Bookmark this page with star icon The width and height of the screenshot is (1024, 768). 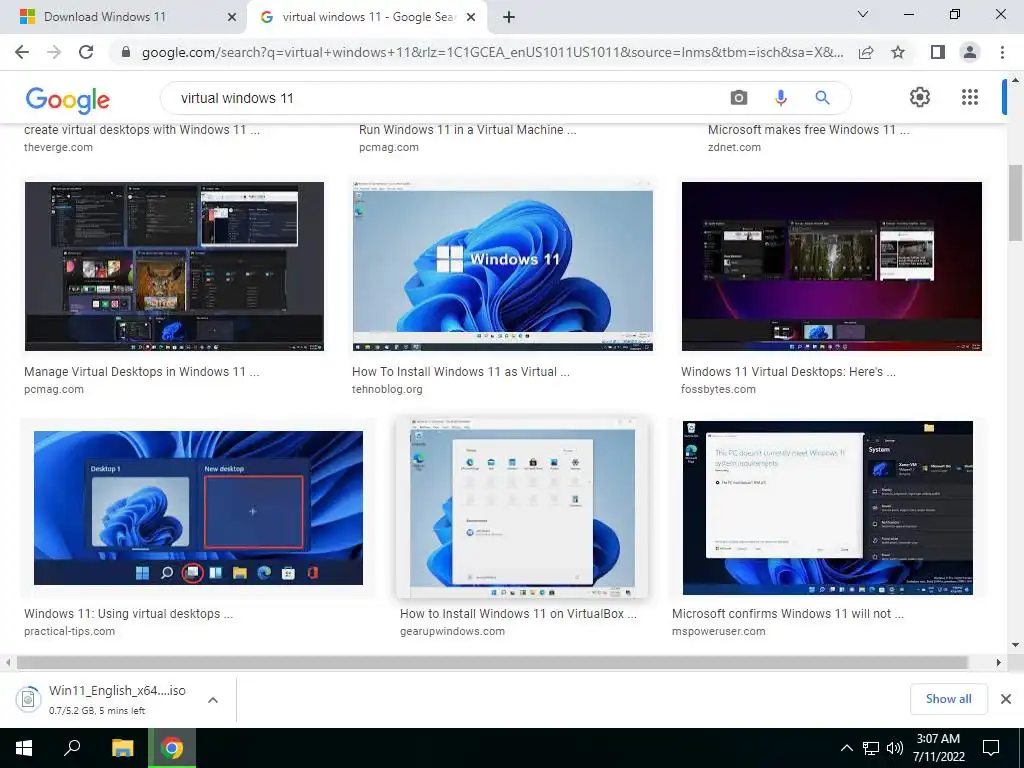898,52
